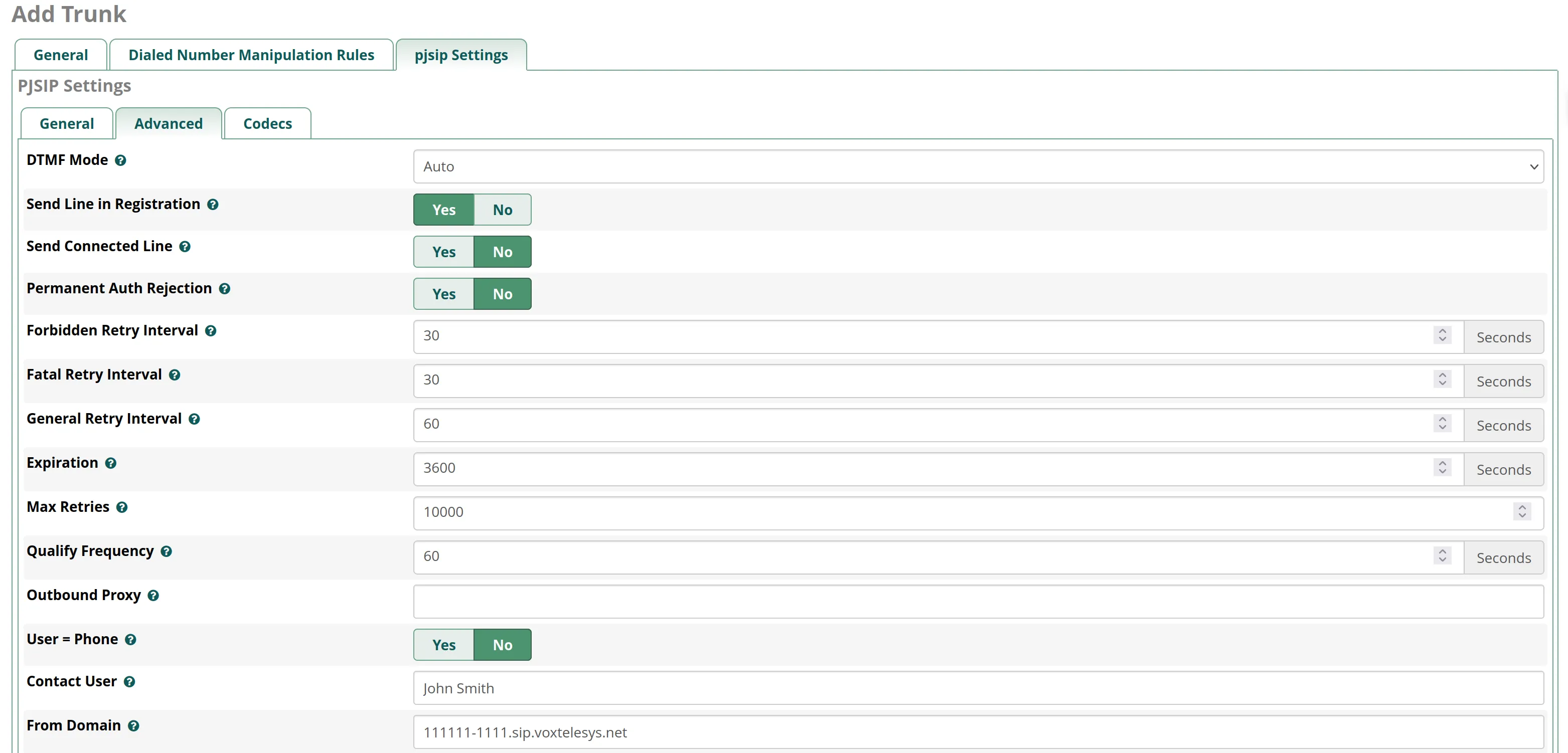Click help icon next to DTMF Mode
Screen dimensions: 1568x753
click(x=120, y=160)
